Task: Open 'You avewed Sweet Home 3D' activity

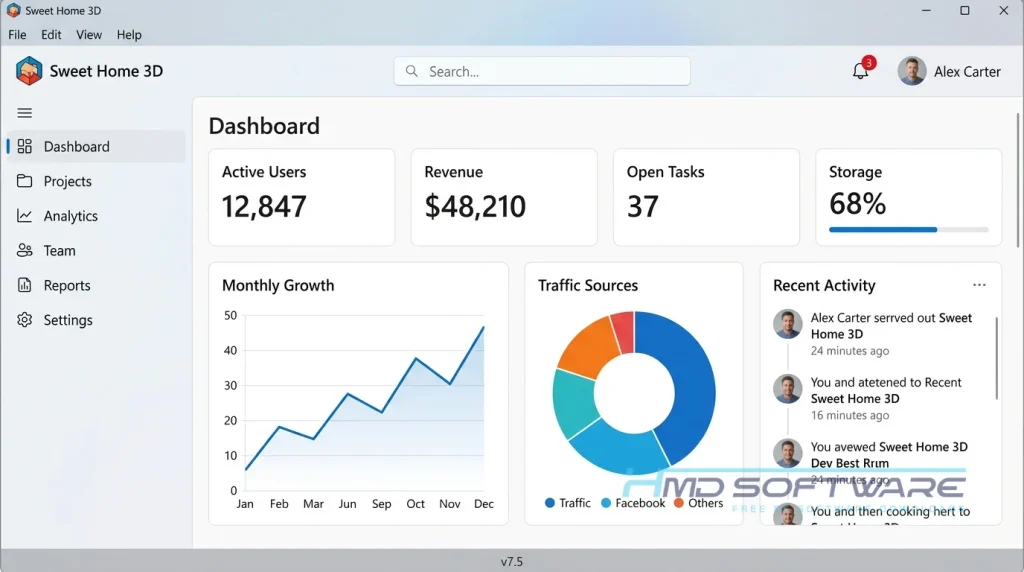Action: pyautogui.click(x=889, y=455)
